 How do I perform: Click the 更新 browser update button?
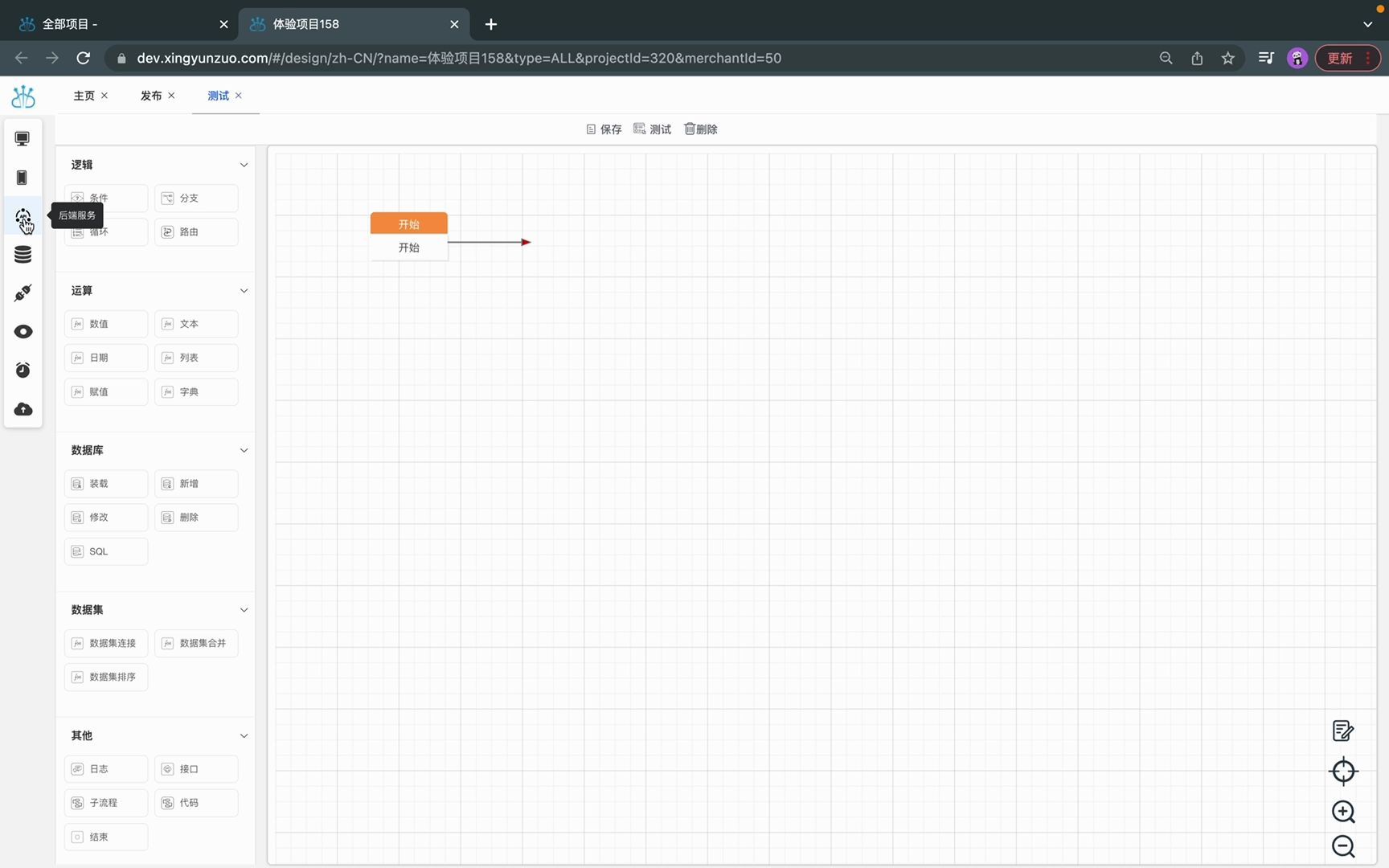point(1348,58)
